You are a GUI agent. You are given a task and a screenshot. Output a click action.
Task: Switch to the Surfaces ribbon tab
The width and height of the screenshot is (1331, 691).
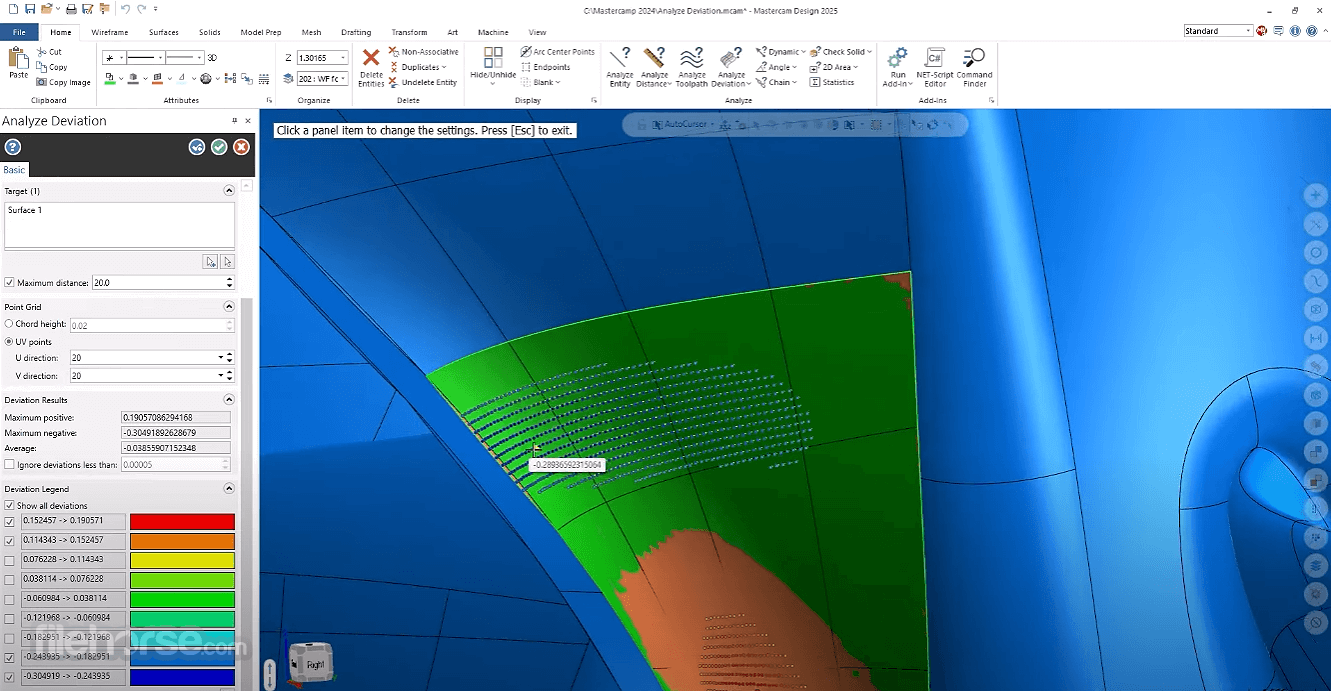pyautogui.click(x=164, y=32)
